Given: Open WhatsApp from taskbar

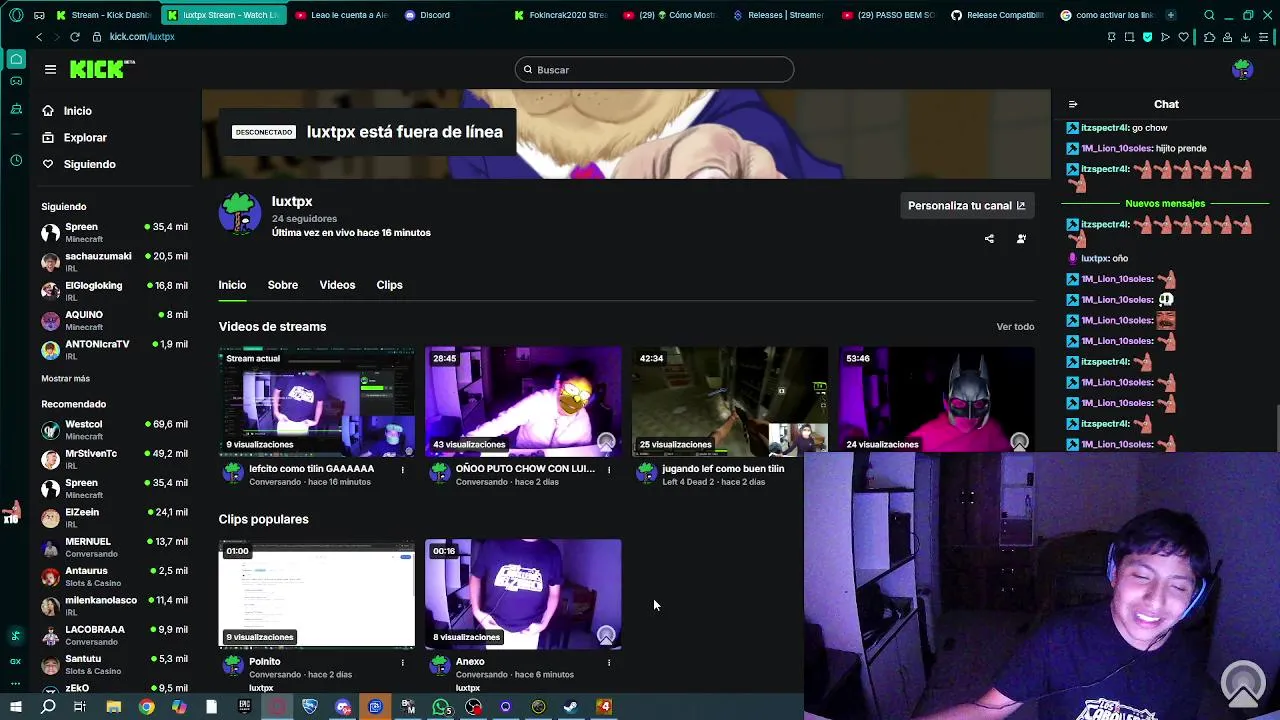Looking at the screenshot, I should 441,707.
